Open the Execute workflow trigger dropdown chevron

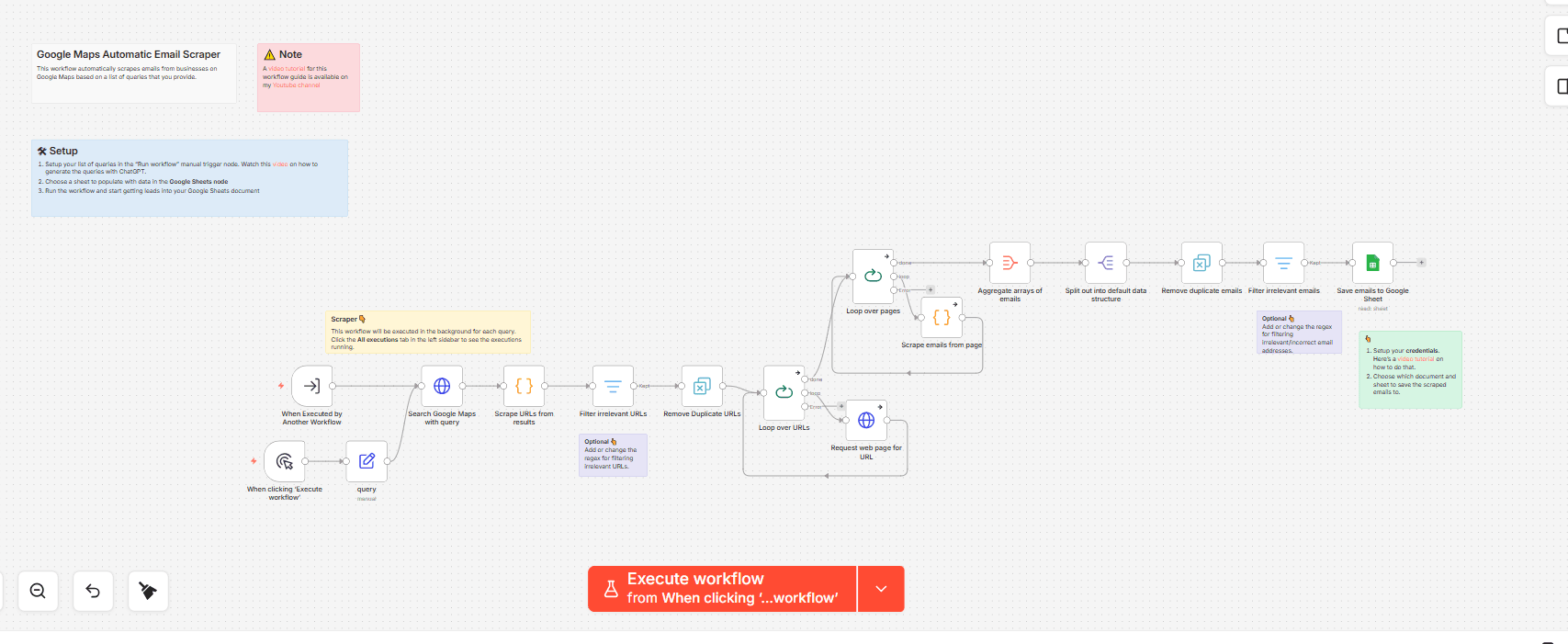881,589
